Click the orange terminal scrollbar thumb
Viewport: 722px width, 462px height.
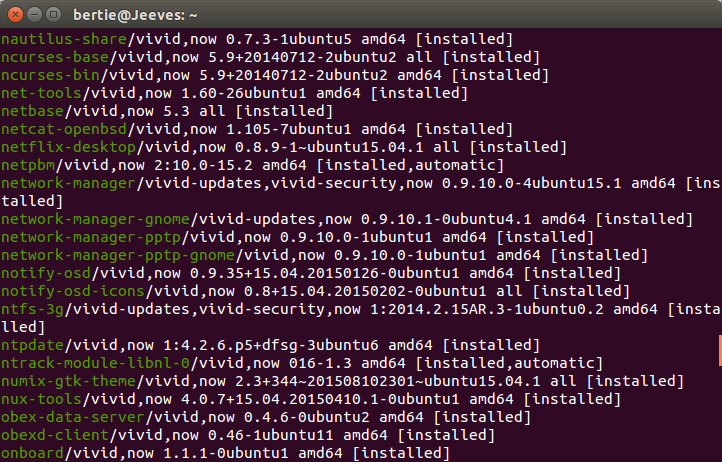tap(720, 350)
